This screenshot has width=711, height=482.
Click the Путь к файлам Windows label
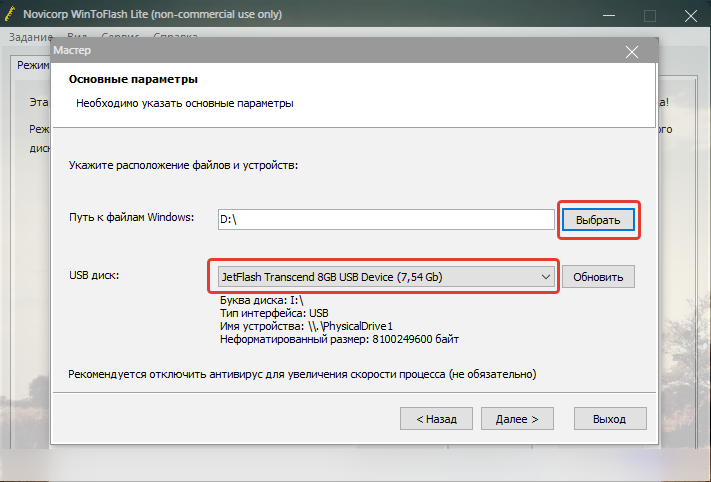tap(131, 218)
